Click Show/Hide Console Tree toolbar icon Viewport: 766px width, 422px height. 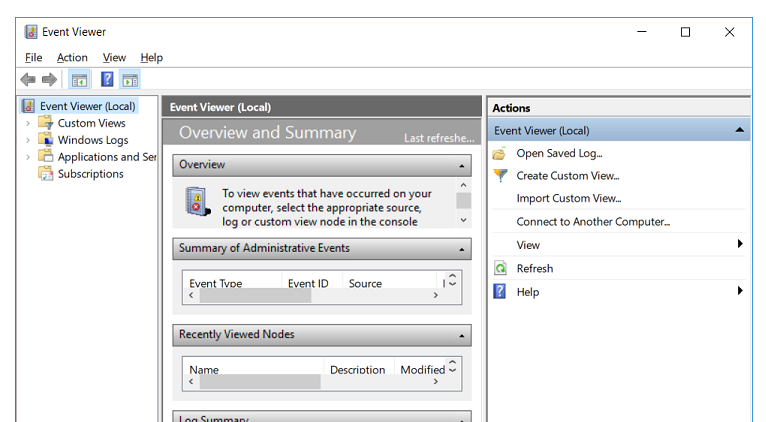pos(80,80)
